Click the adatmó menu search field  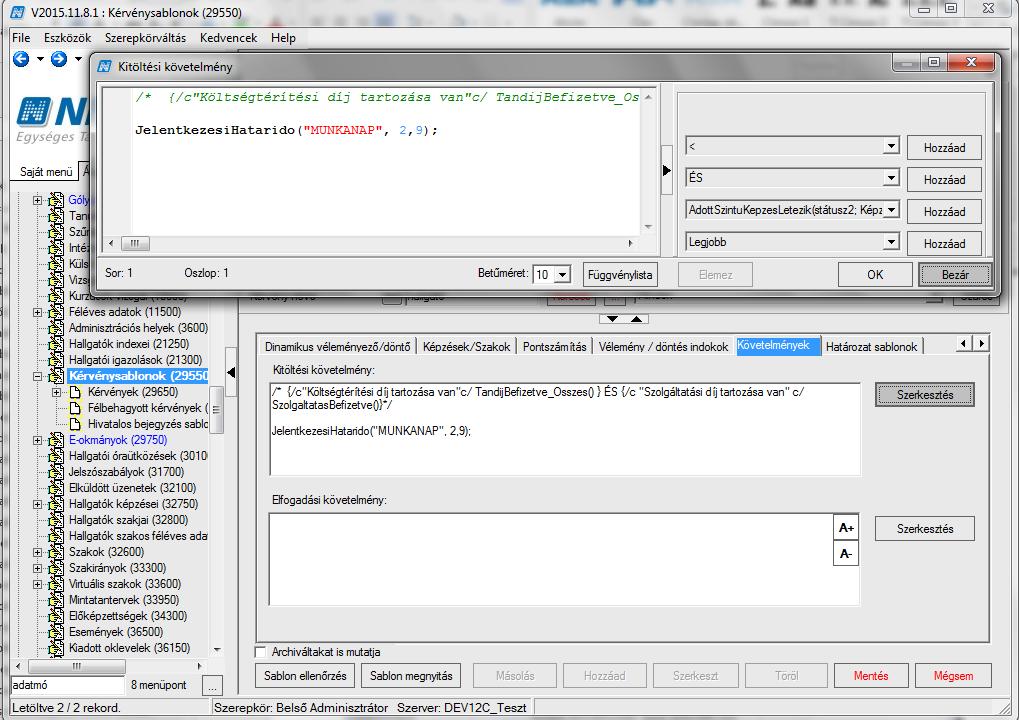67,685
